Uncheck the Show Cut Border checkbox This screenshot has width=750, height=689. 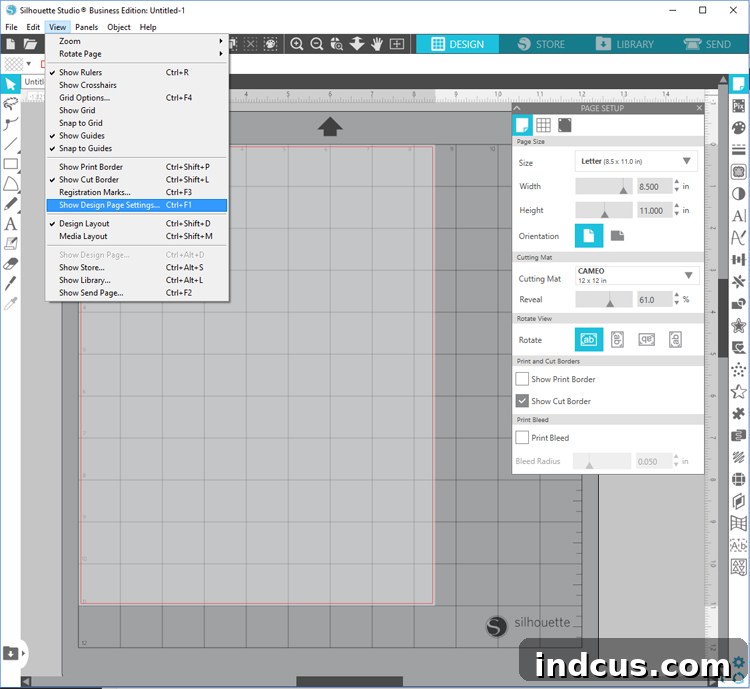(522, 401)
